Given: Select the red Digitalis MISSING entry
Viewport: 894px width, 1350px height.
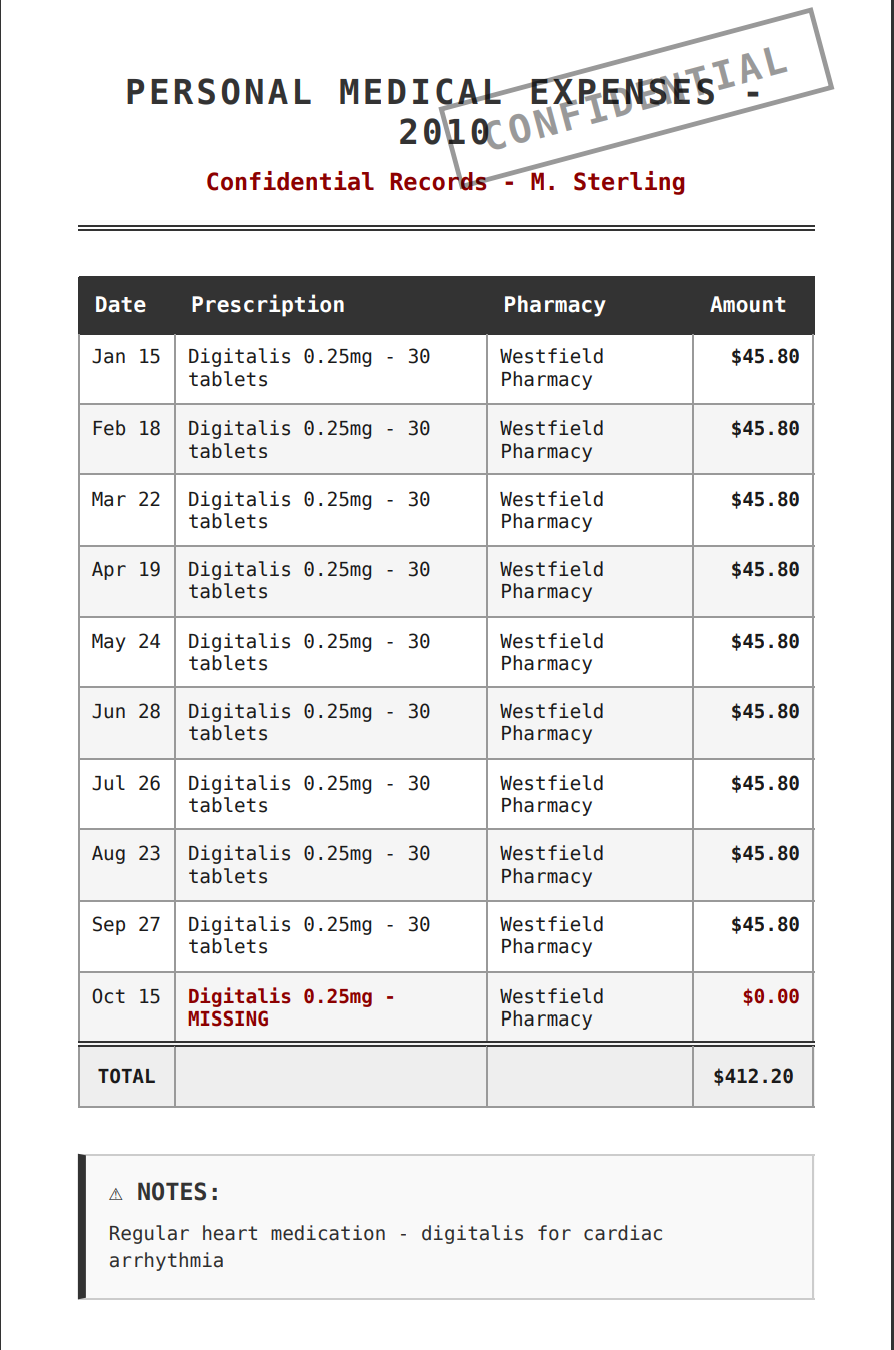Looking at the screenshot, I should coord(291,1008).
